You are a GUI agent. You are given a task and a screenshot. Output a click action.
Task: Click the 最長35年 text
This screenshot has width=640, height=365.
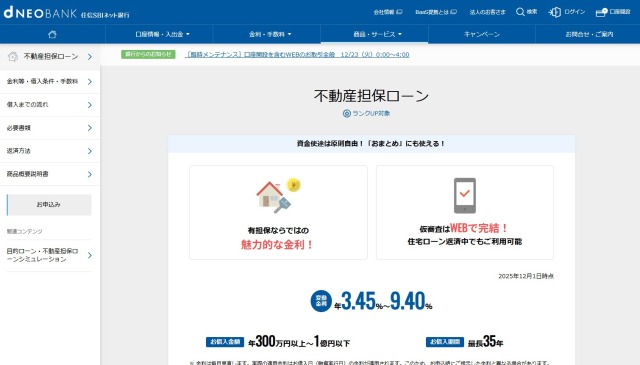[485, 341]
